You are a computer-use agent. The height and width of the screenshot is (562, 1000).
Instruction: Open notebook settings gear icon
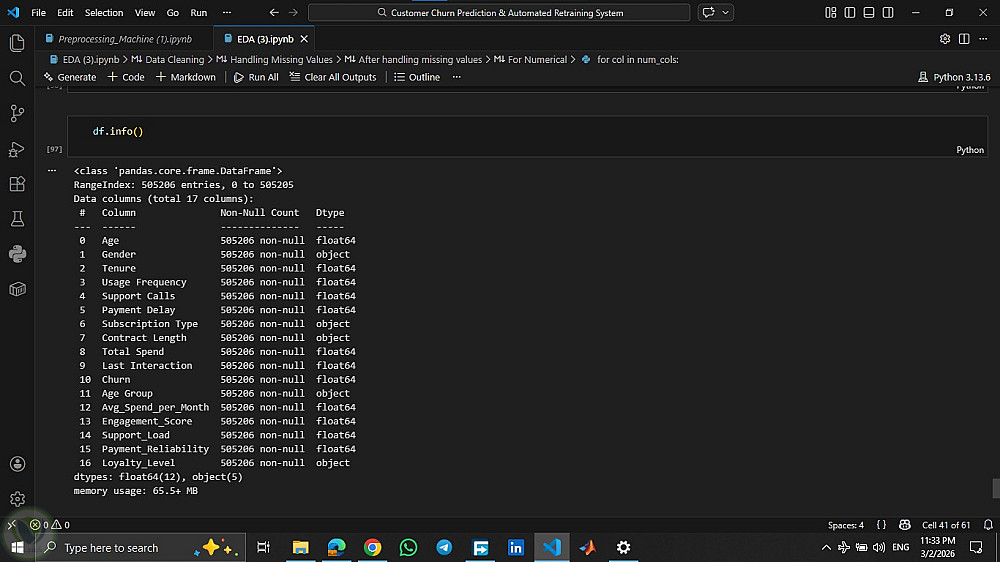[x=945, y=39]
